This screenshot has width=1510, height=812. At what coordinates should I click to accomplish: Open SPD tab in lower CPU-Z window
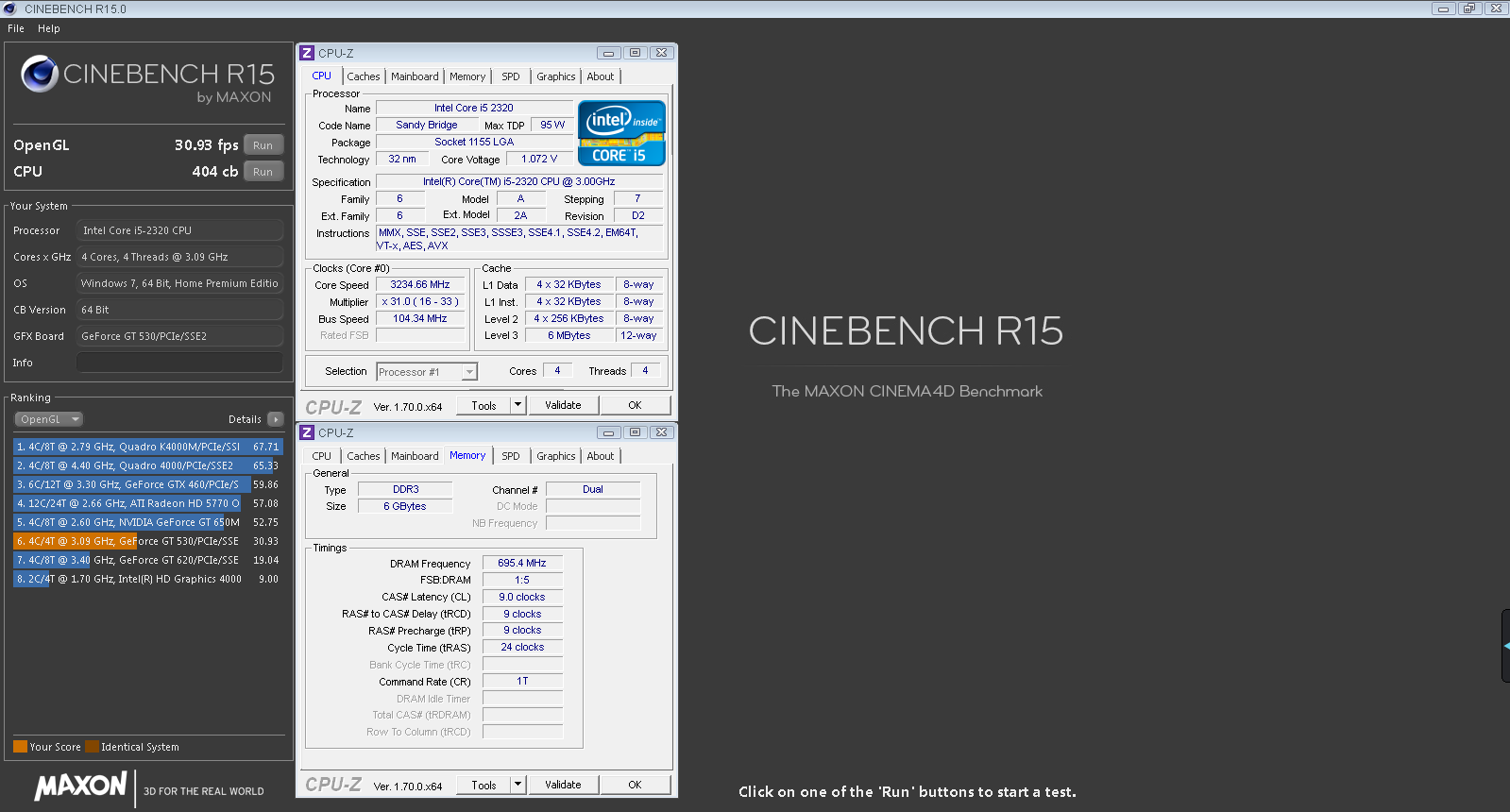click(511, 456)
